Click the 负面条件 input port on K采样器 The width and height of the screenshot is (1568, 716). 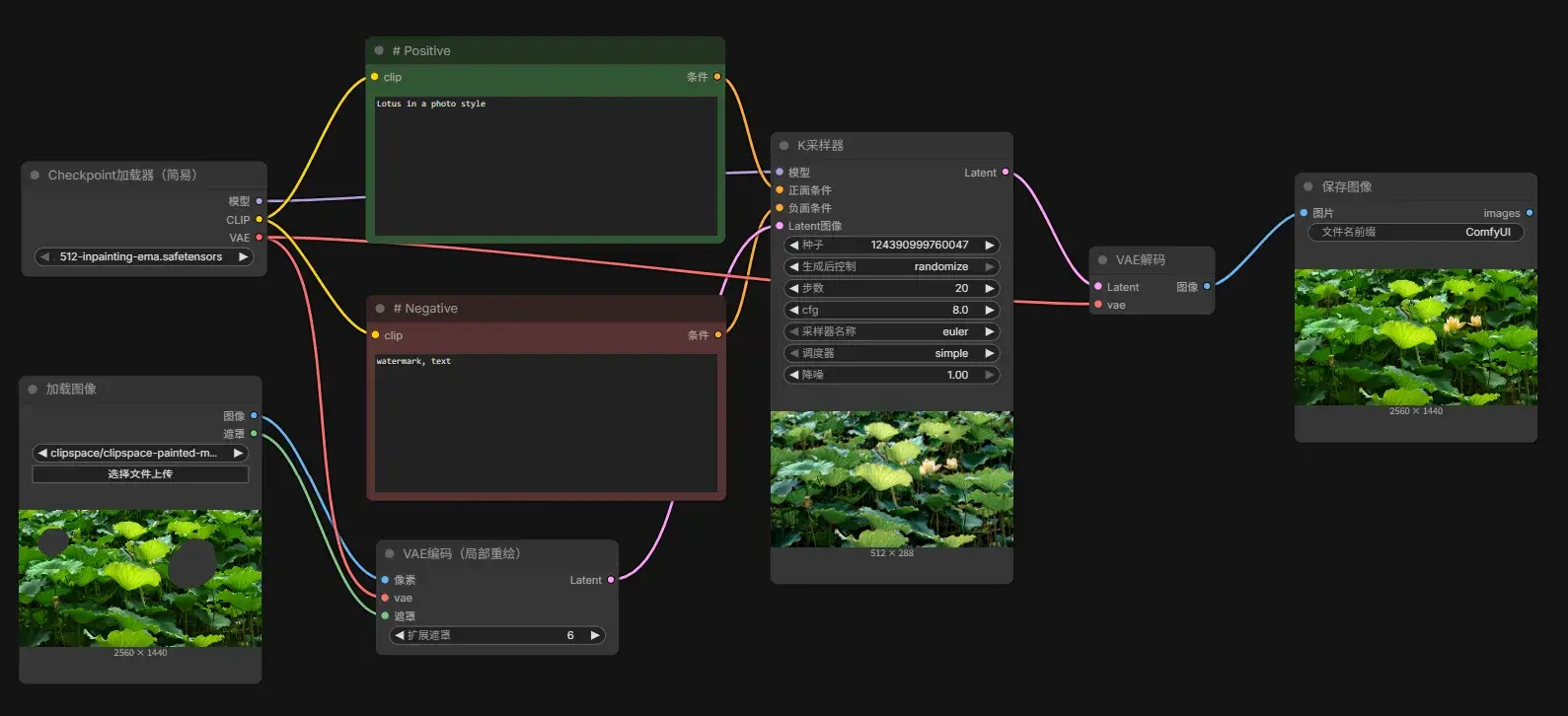click(780, 208)
